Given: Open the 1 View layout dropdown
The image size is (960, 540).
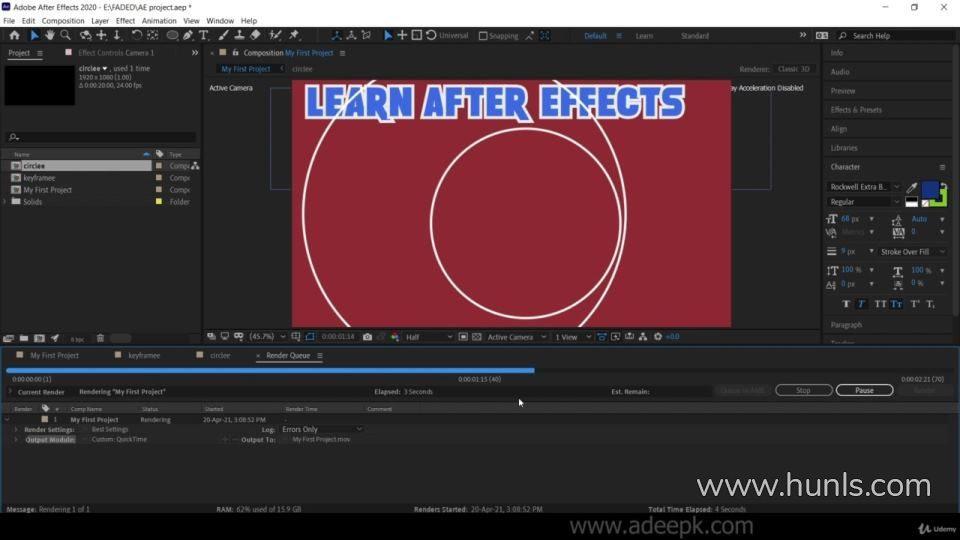Looking at the screenshot, I should pyautogui.click(x=572, y=337).
